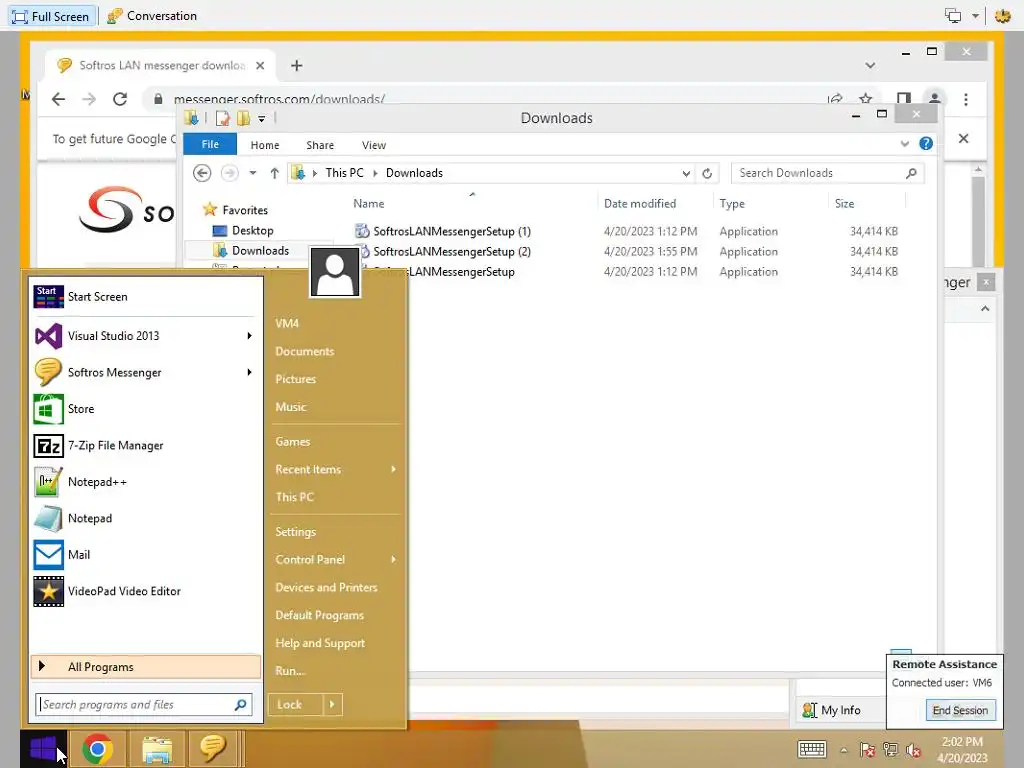Viewport: 1024px width, 768px height.
Task: Open the Lock options arrow
Action: tap(332, 705)
